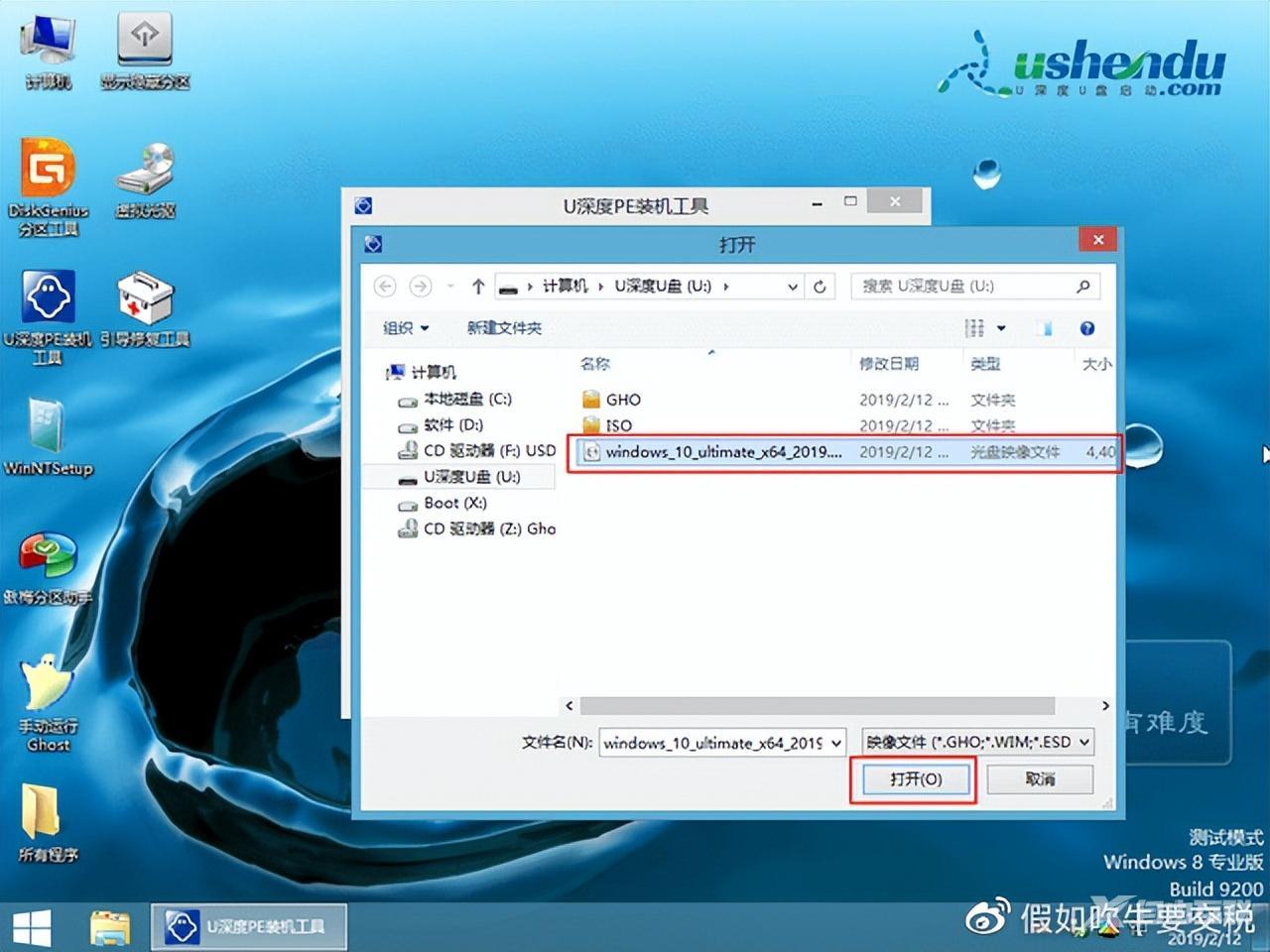Launch WinNTSetup from the desktop
Image resolution: width=1270 pixels, height=952 pixels.
[x=48, y=437]
